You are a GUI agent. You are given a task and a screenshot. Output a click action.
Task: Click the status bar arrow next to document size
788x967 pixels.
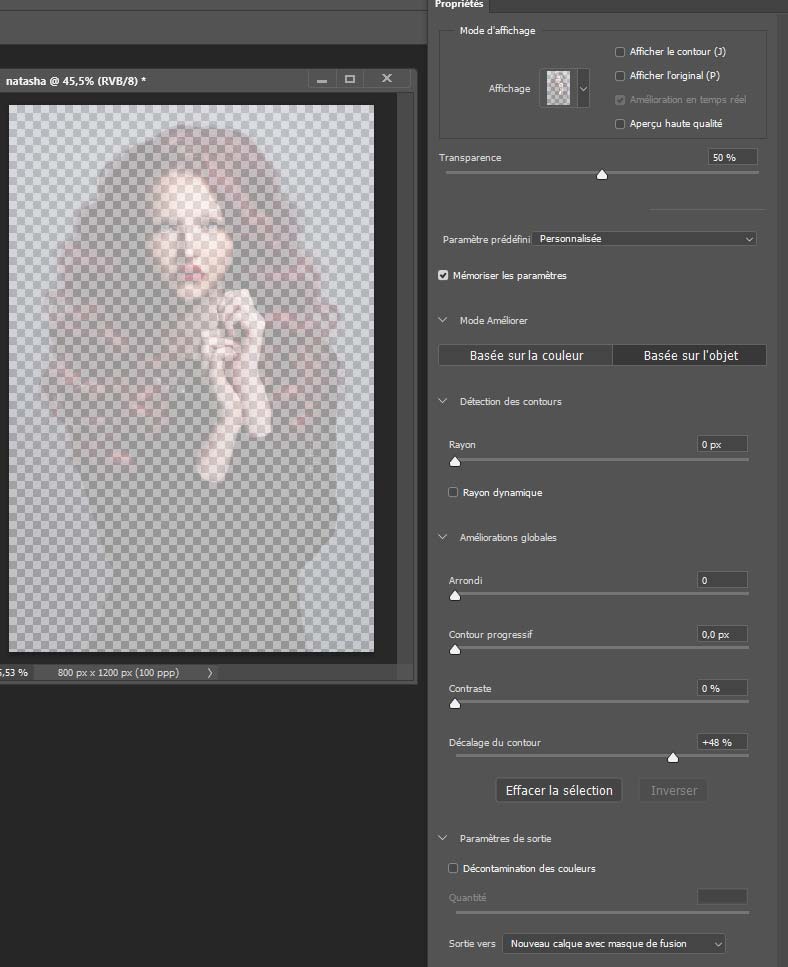(209, 673)
